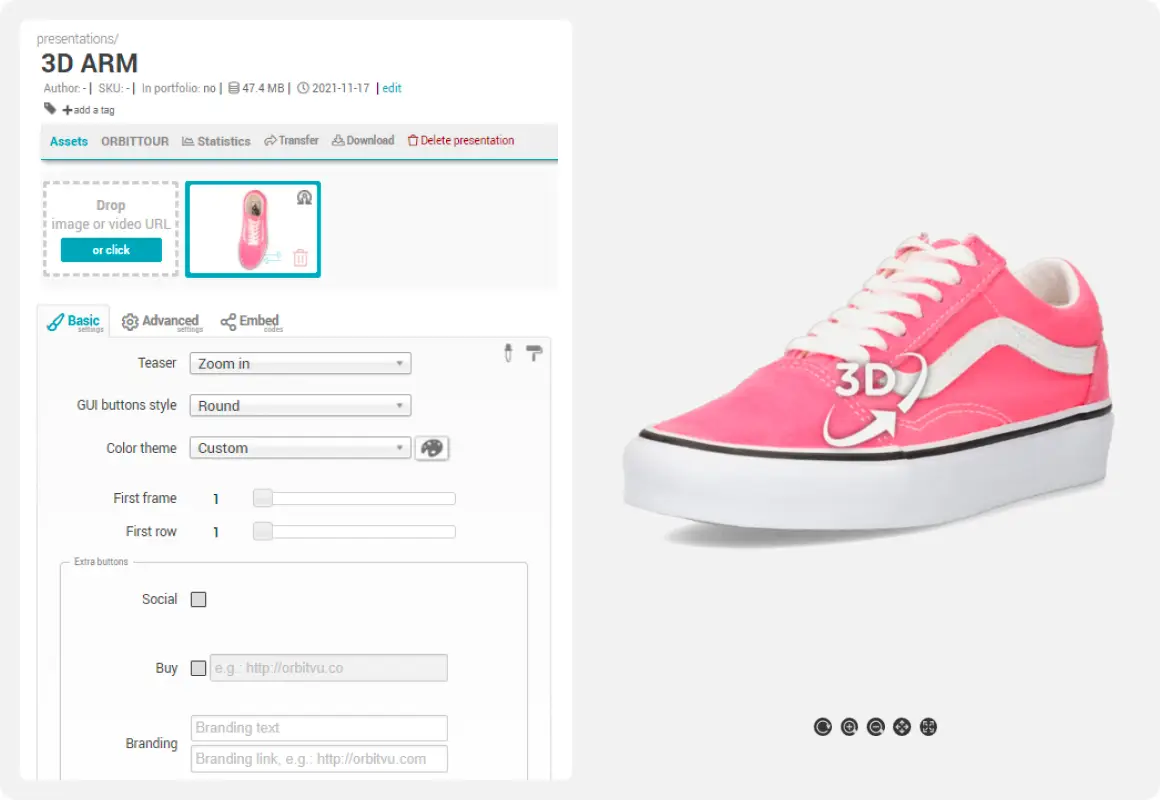Open the GUI buttons style dropdown
The image size is (1160, 800).
(299, 405)
